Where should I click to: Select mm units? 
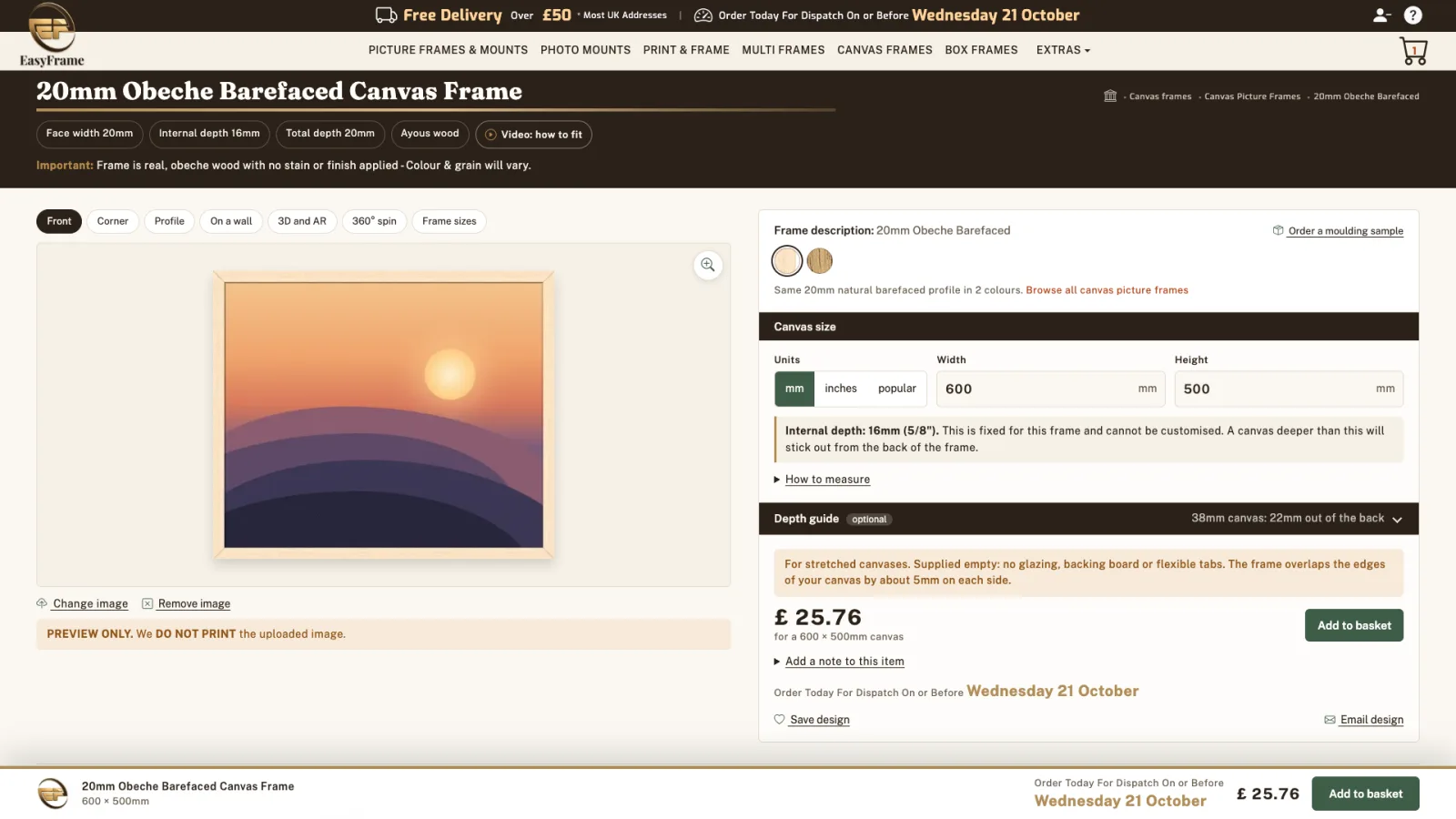794,389
